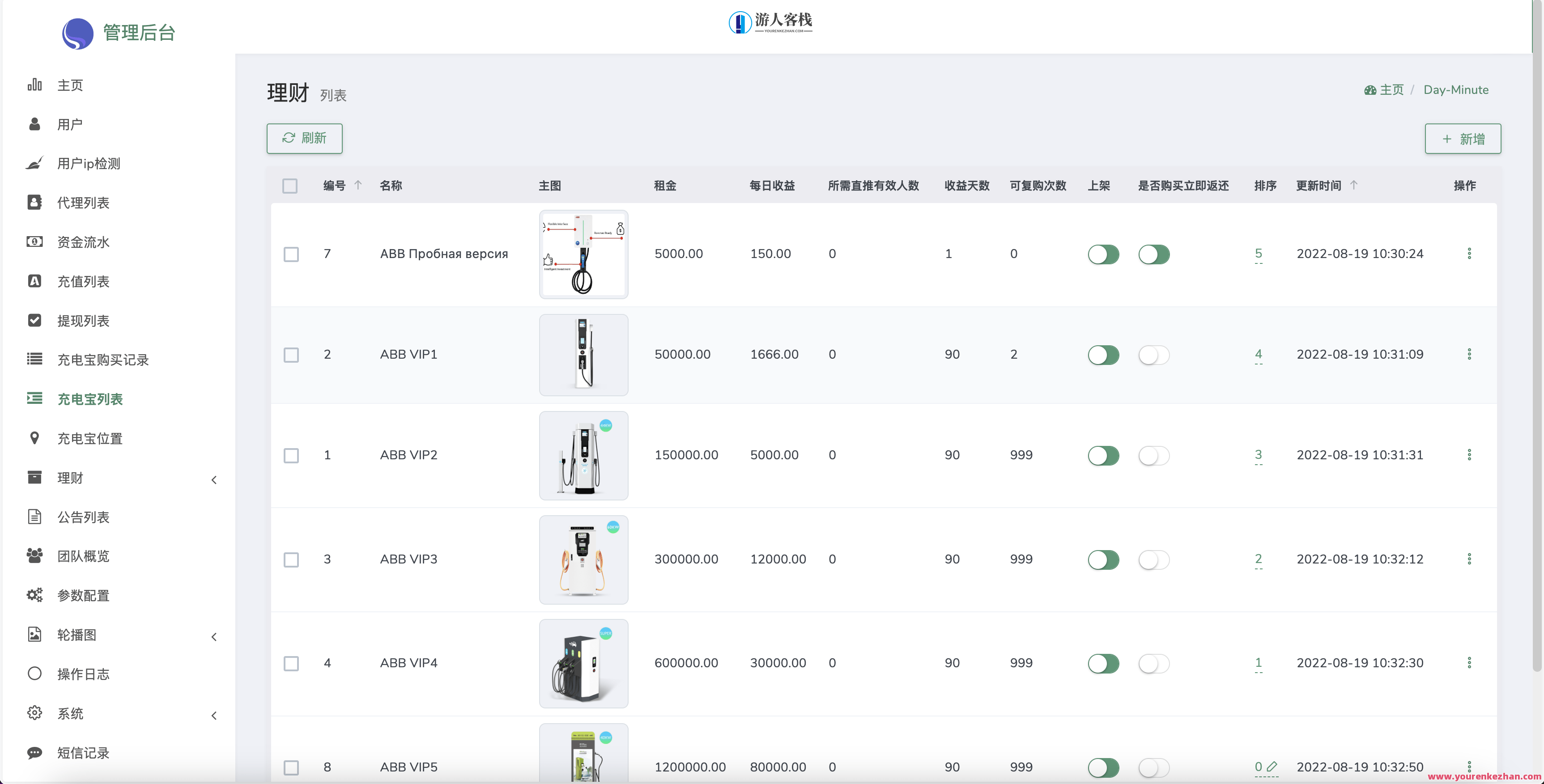The height and width of the screenshot is (784, 1544).
Task: Open the 充电宝位置 location icon
Action: [x=34, y=438]
